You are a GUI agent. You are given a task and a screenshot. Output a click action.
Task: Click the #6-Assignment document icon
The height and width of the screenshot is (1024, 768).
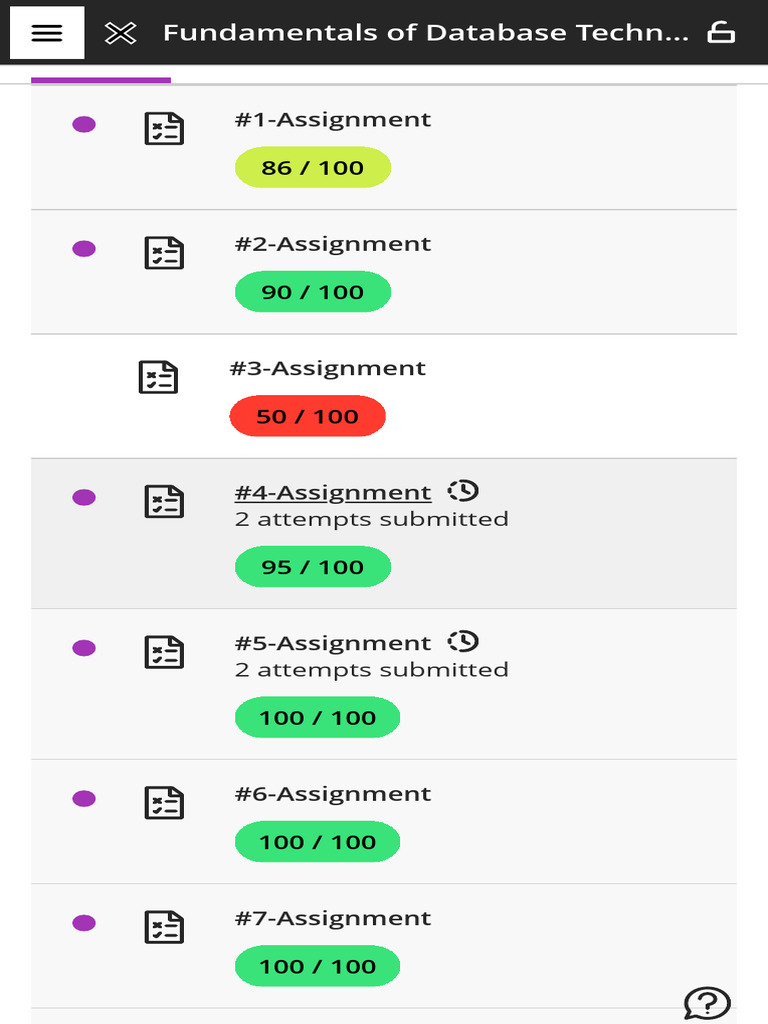point(164,803)
